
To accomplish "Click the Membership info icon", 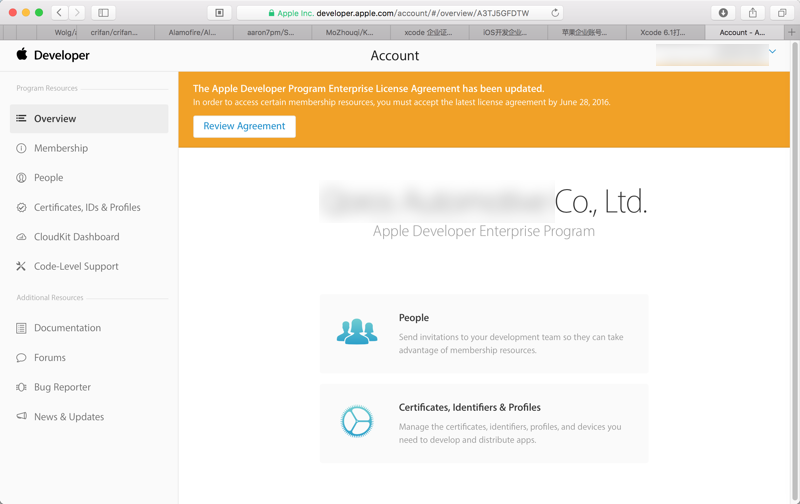I will coord(21,148).
